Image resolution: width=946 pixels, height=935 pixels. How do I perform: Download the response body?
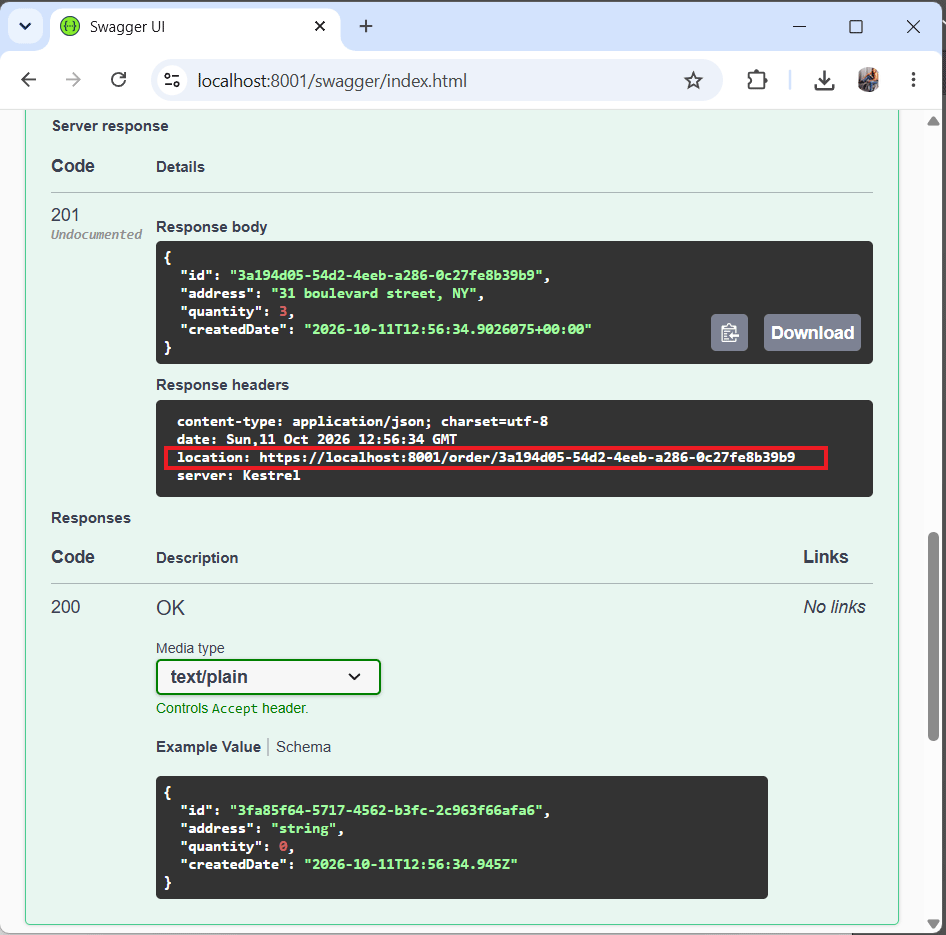click(812, 332)
